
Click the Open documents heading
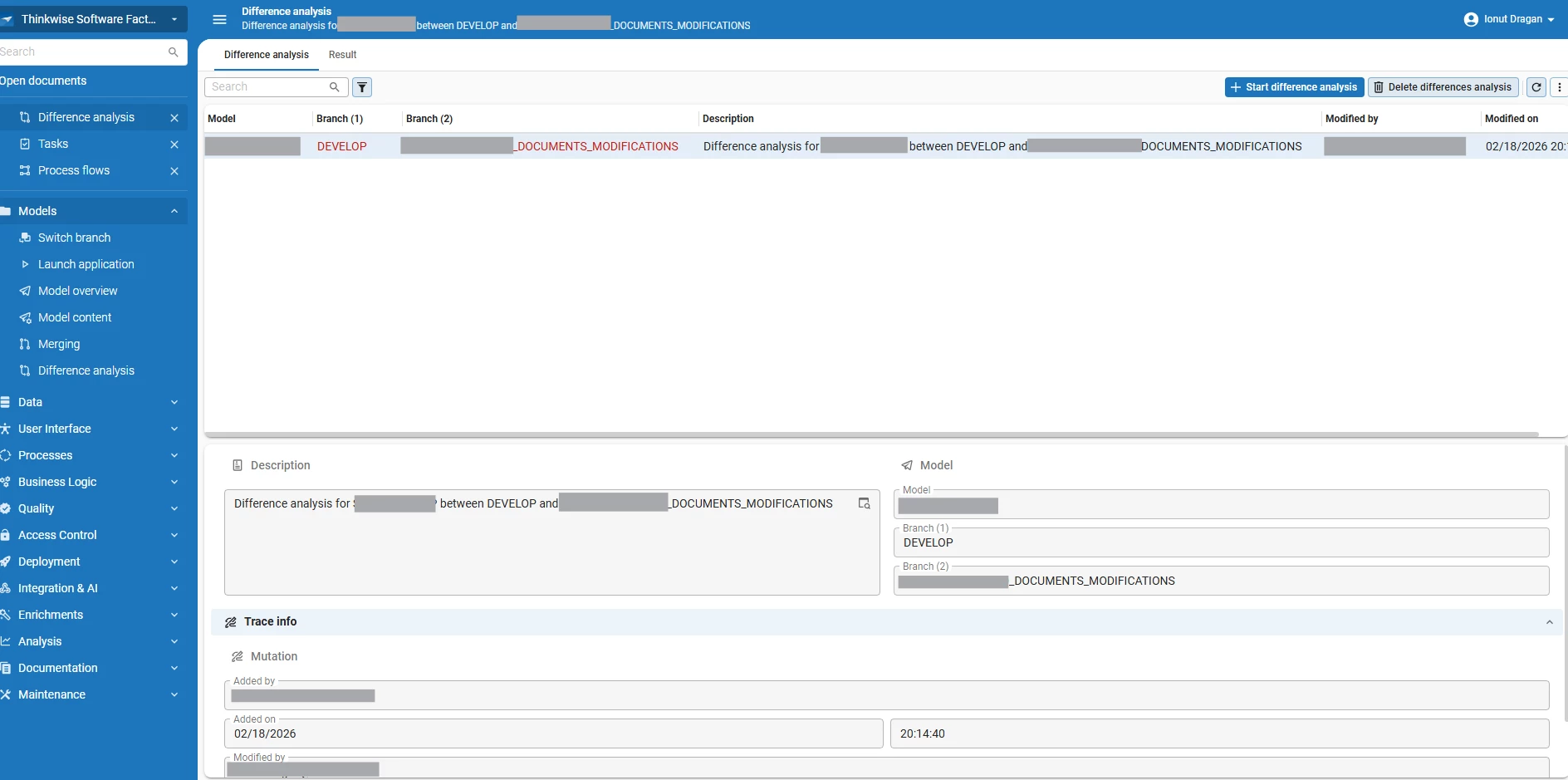point(43,81)
